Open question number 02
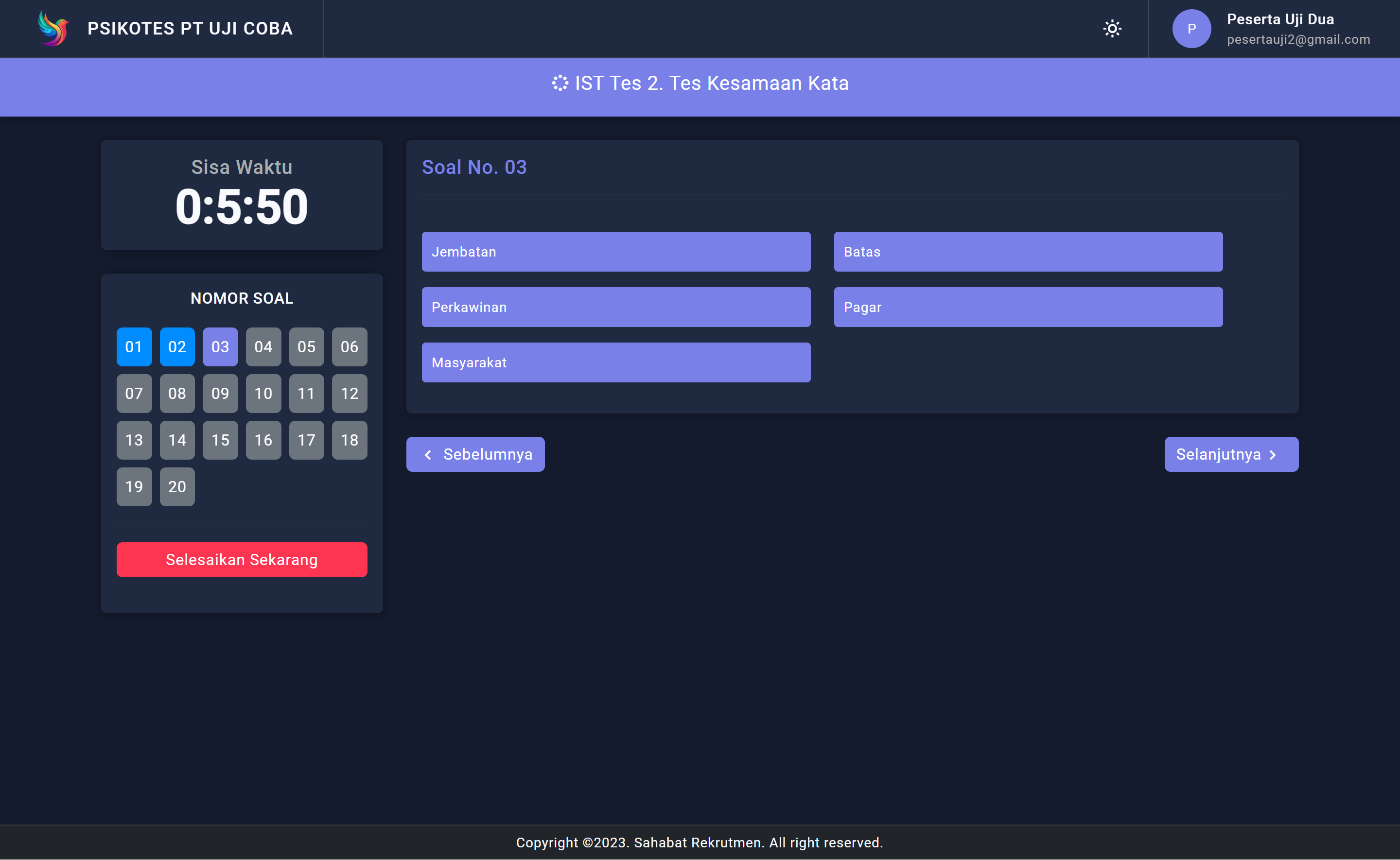 tap(177, 346)
